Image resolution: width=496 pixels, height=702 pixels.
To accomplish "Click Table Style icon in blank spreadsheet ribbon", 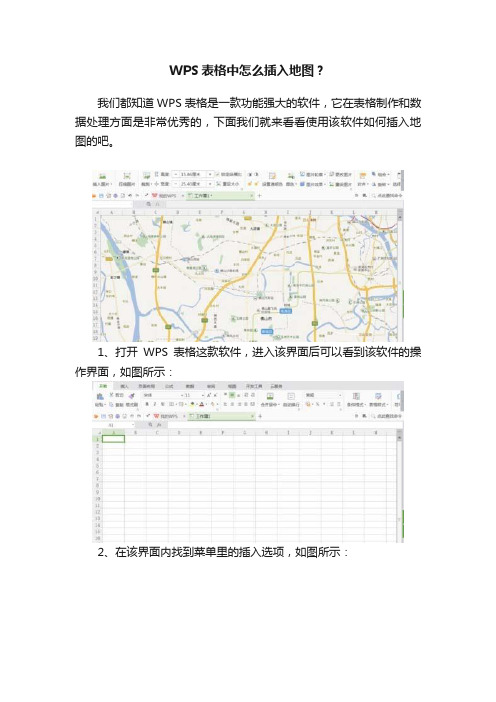I will tap(378, 396).
